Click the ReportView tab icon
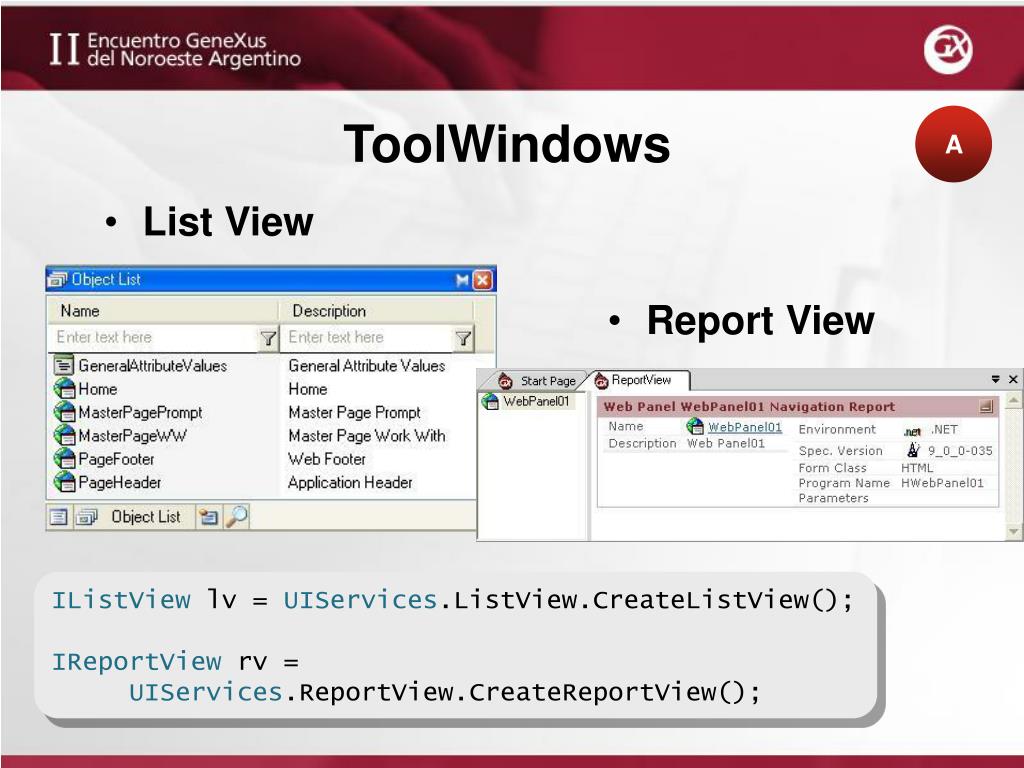The height and width of the screenshot is (768, 1024). pos(601,381)
